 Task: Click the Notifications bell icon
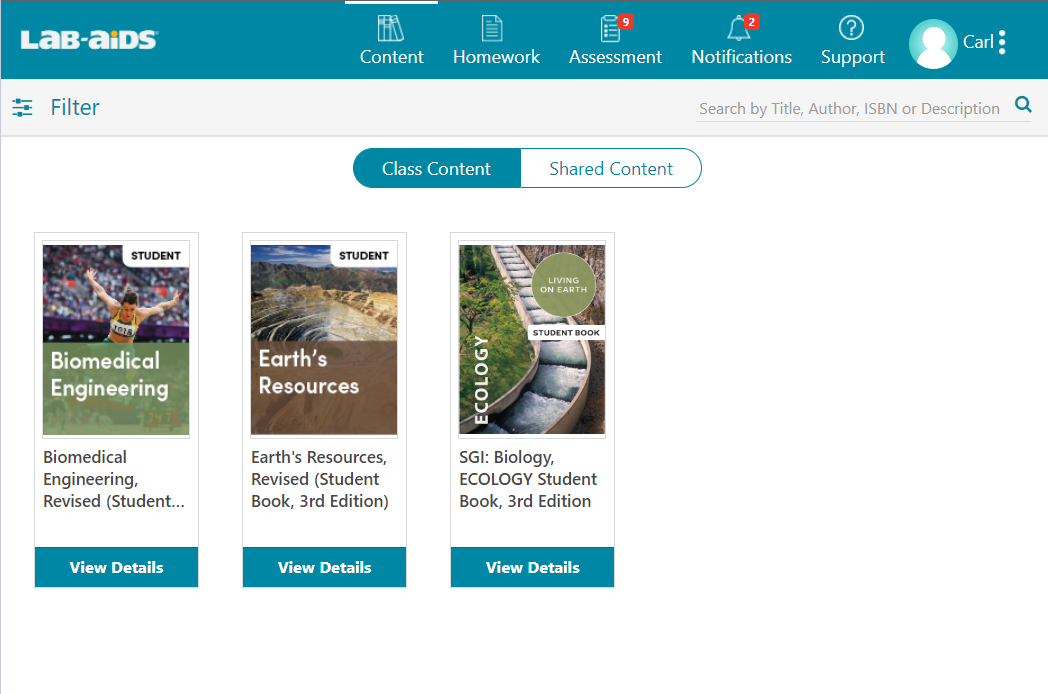point(739,28)
